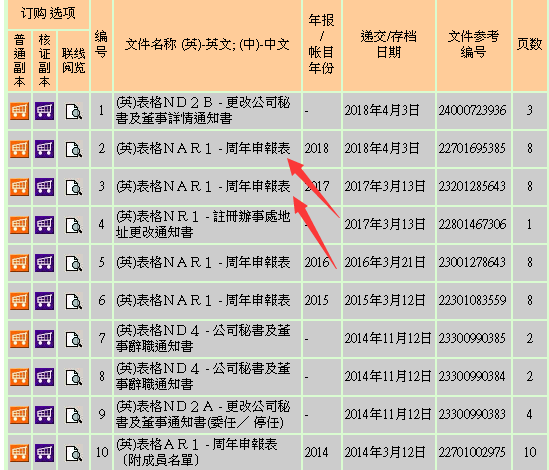Click reference number 24000723936

pyautogui.click(x=472, y=111)
